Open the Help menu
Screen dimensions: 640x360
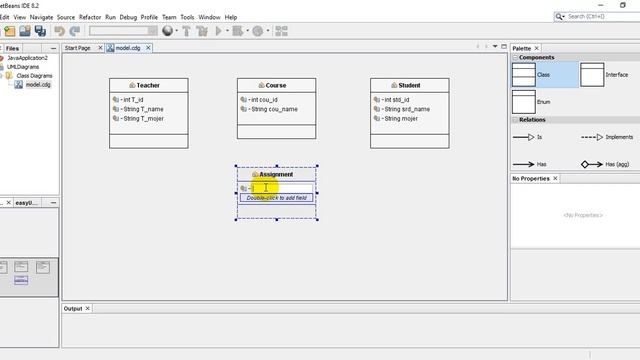(x=231, y=17)
